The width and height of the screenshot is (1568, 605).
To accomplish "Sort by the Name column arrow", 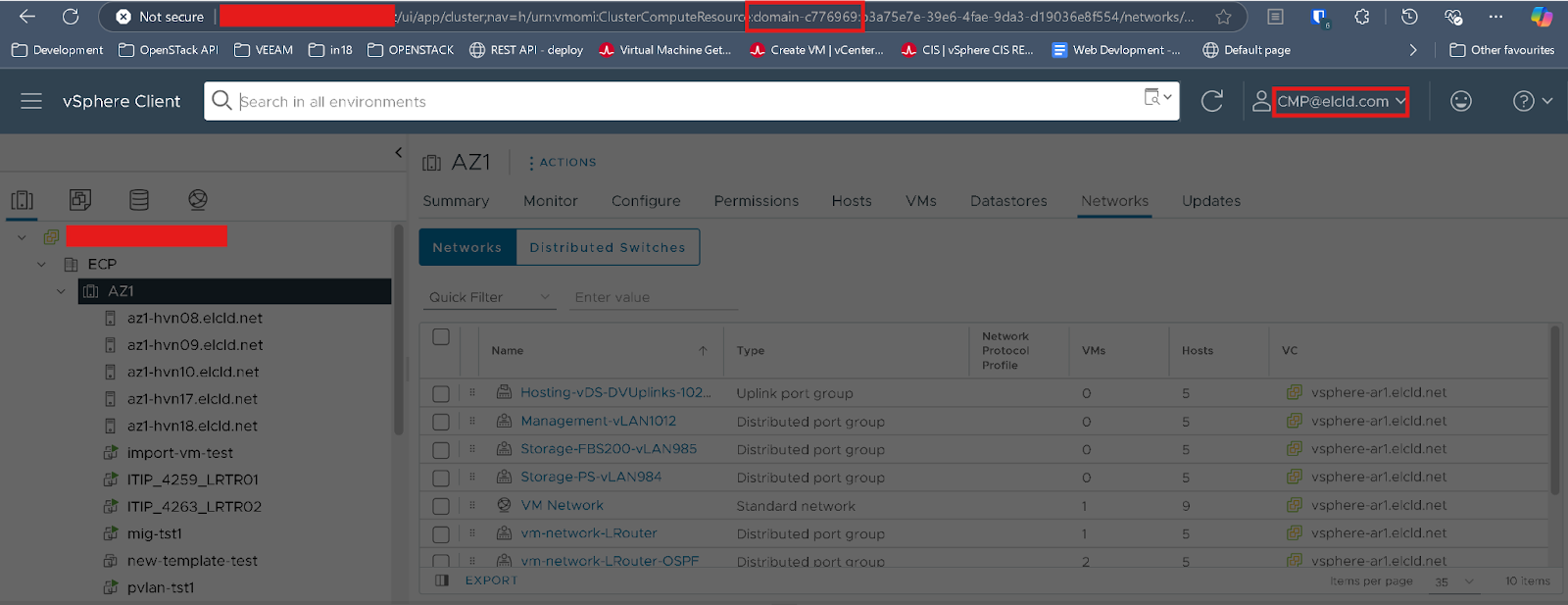I will pos(703,351).
